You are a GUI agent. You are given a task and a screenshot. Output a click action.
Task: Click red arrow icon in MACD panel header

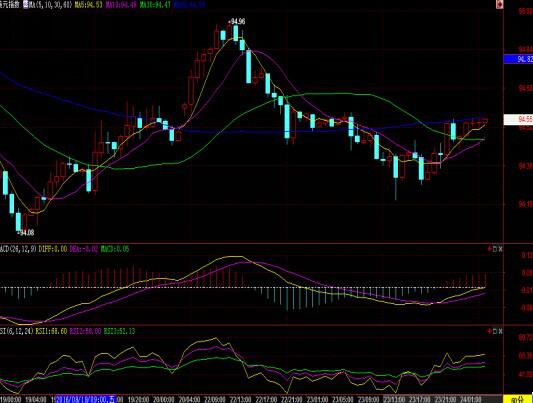[490, 249]
